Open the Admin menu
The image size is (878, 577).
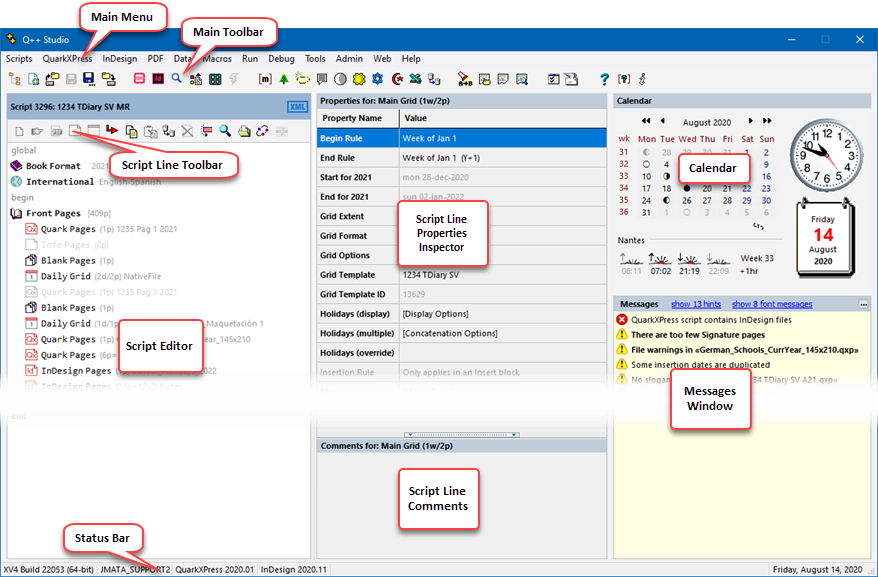pyautogui.click(x=349, y=58)
